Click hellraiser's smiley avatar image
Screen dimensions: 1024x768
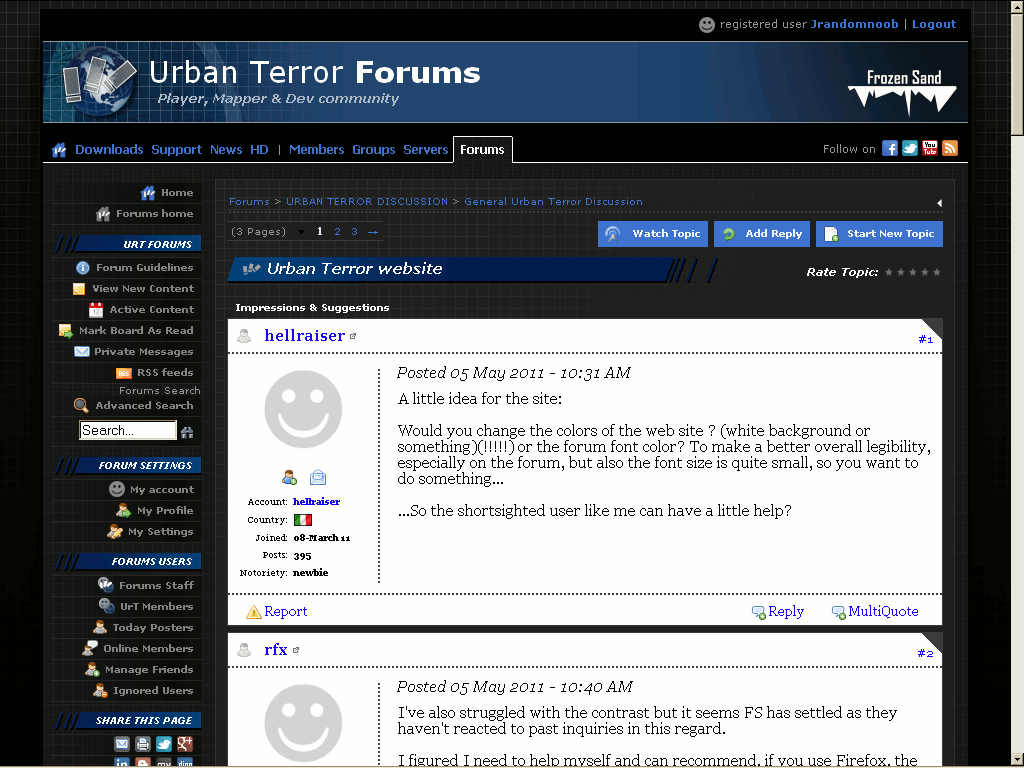(x=303, y=409)
